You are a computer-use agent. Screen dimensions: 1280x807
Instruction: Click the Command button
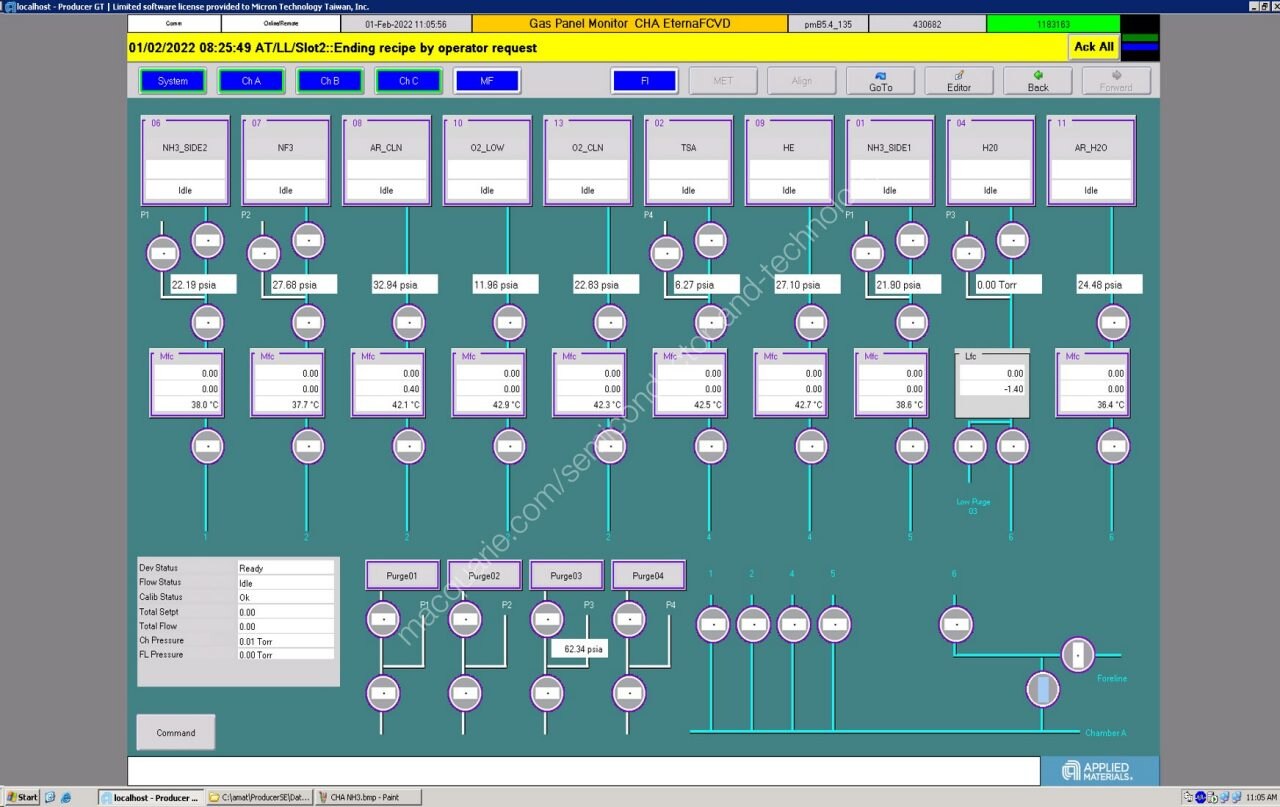click(176, 733)
